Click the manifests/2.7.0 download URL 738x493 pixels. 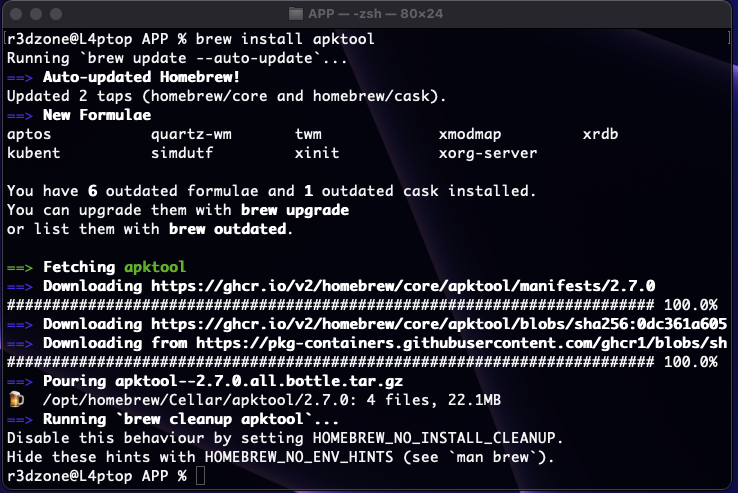(403, 286)
